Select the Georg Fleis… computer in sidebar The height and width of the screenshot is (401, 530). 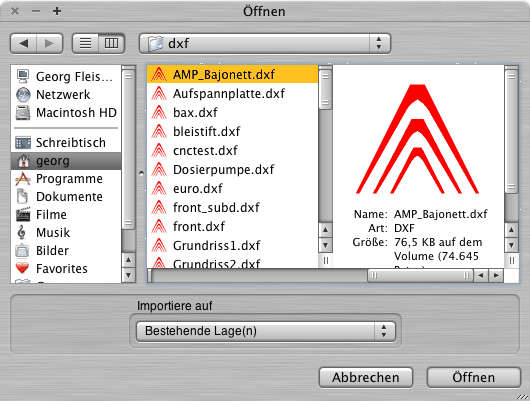click(66, 76)
